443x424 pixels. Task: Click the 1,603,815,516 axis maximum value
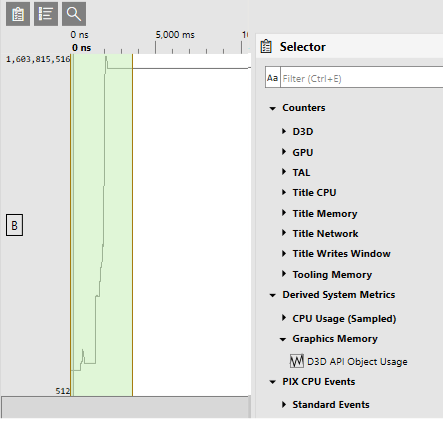coord(38,59)
